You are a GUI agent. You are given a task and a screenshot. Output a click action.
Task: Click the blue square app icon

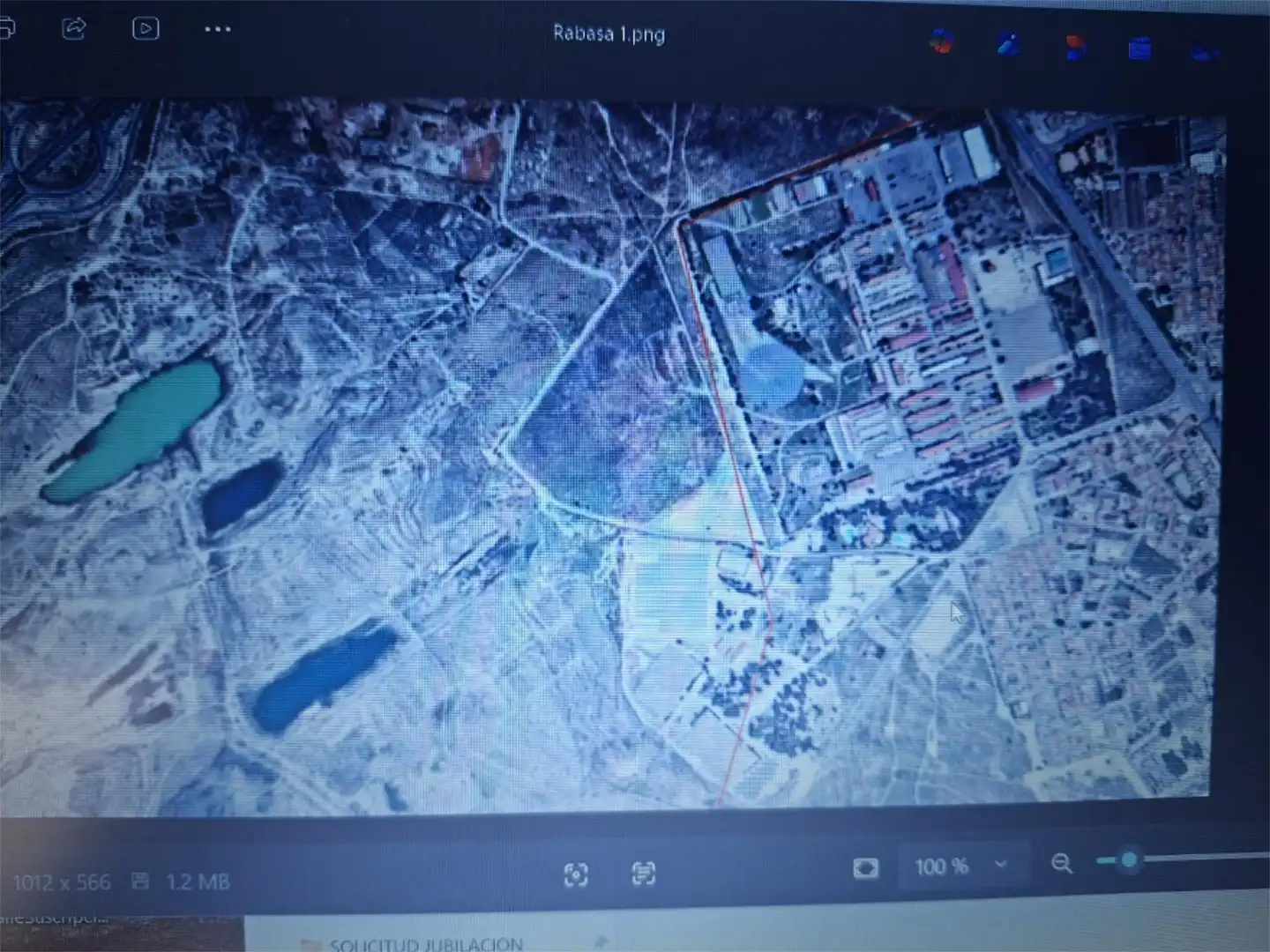coord(1139,48)
